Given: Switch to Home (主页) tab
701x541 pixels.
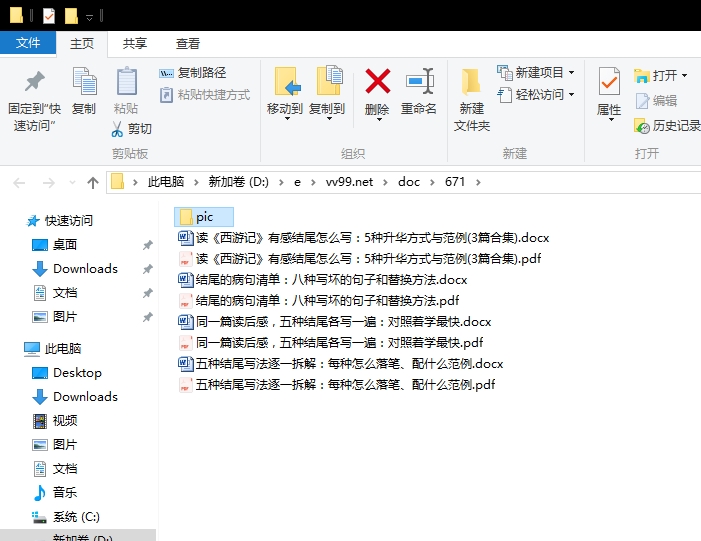Looking at the screenshot, I should coord(82,43).
